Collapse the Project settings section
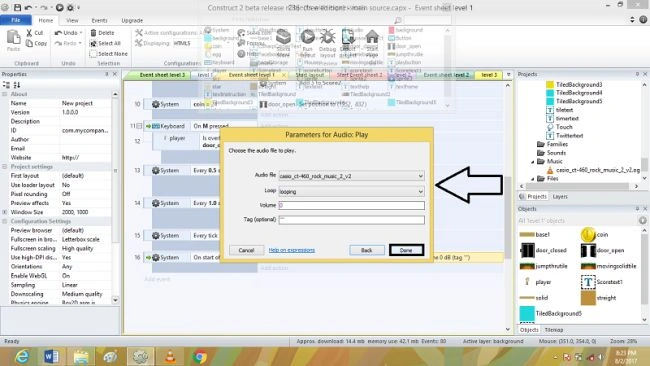 (x=5, y=167)
